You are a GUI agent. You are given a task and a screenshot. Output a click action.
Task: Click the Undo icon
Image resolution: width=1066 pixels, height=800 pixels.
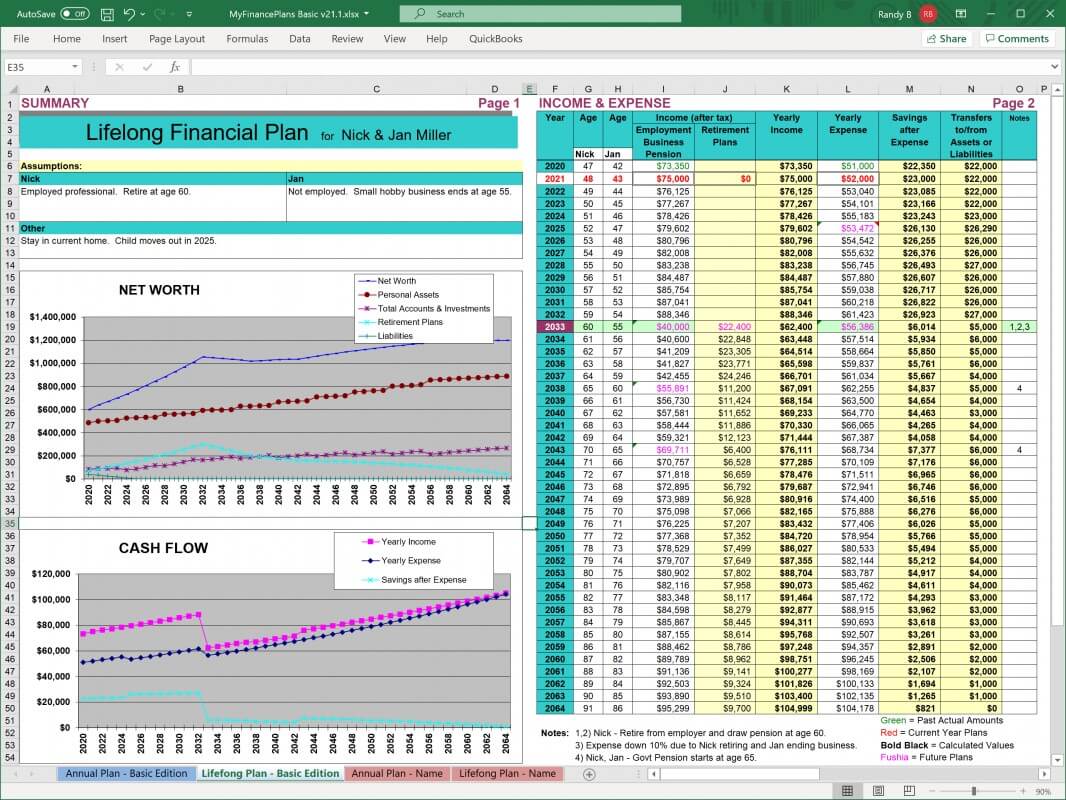pyautogui.click(x=128, y=14)
